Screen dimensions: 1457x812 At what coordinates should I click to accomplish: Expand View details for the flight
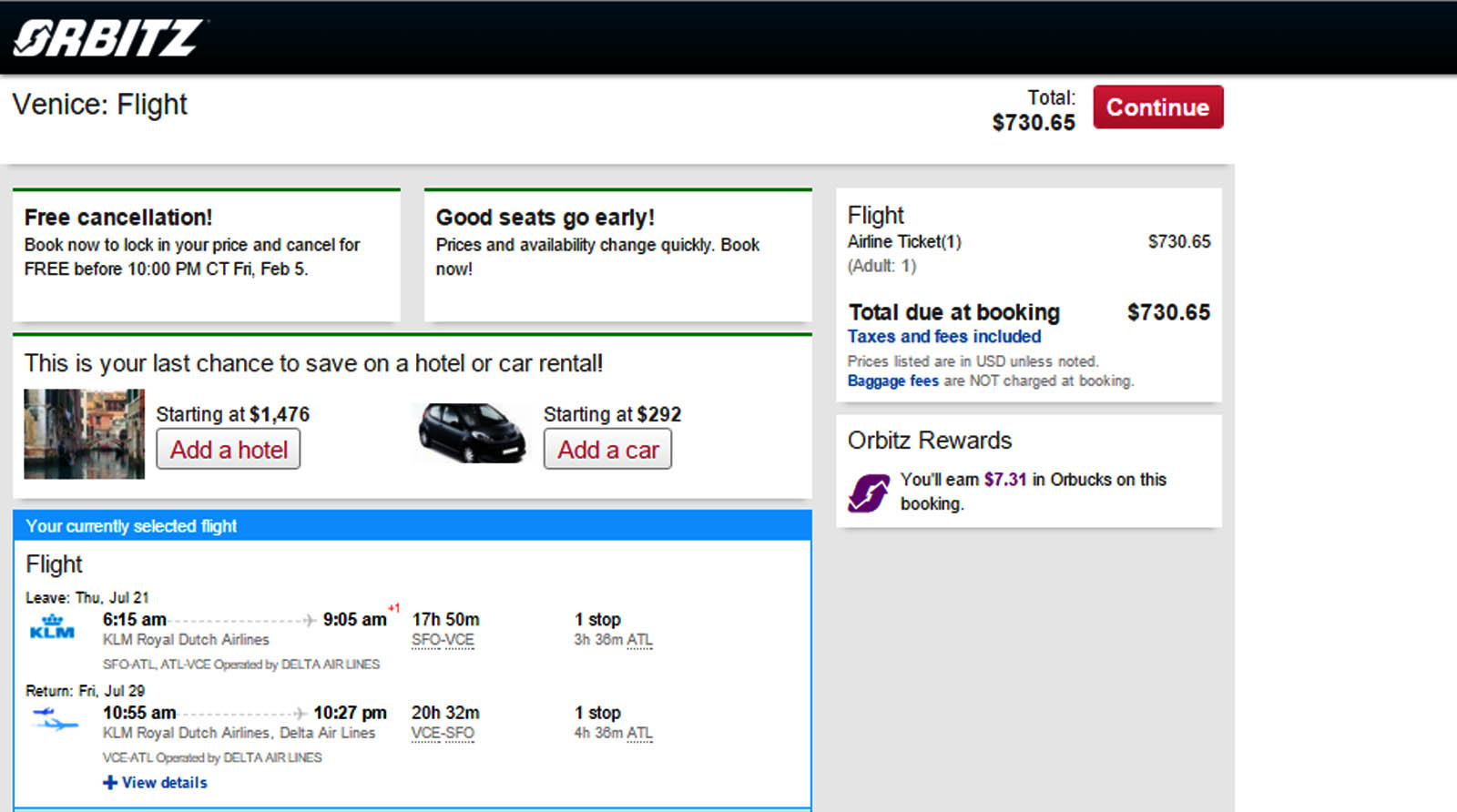tap(164, 782)
